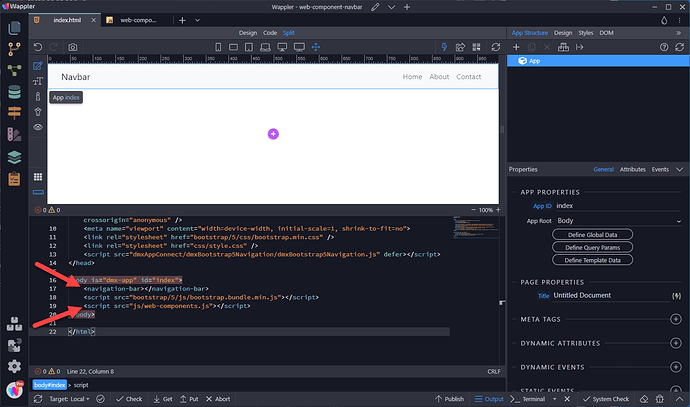Image resolution: width=690 pixels, height=407 pixels.
Task: Open the Git manager sidebar icon
Action: (14, 49)
